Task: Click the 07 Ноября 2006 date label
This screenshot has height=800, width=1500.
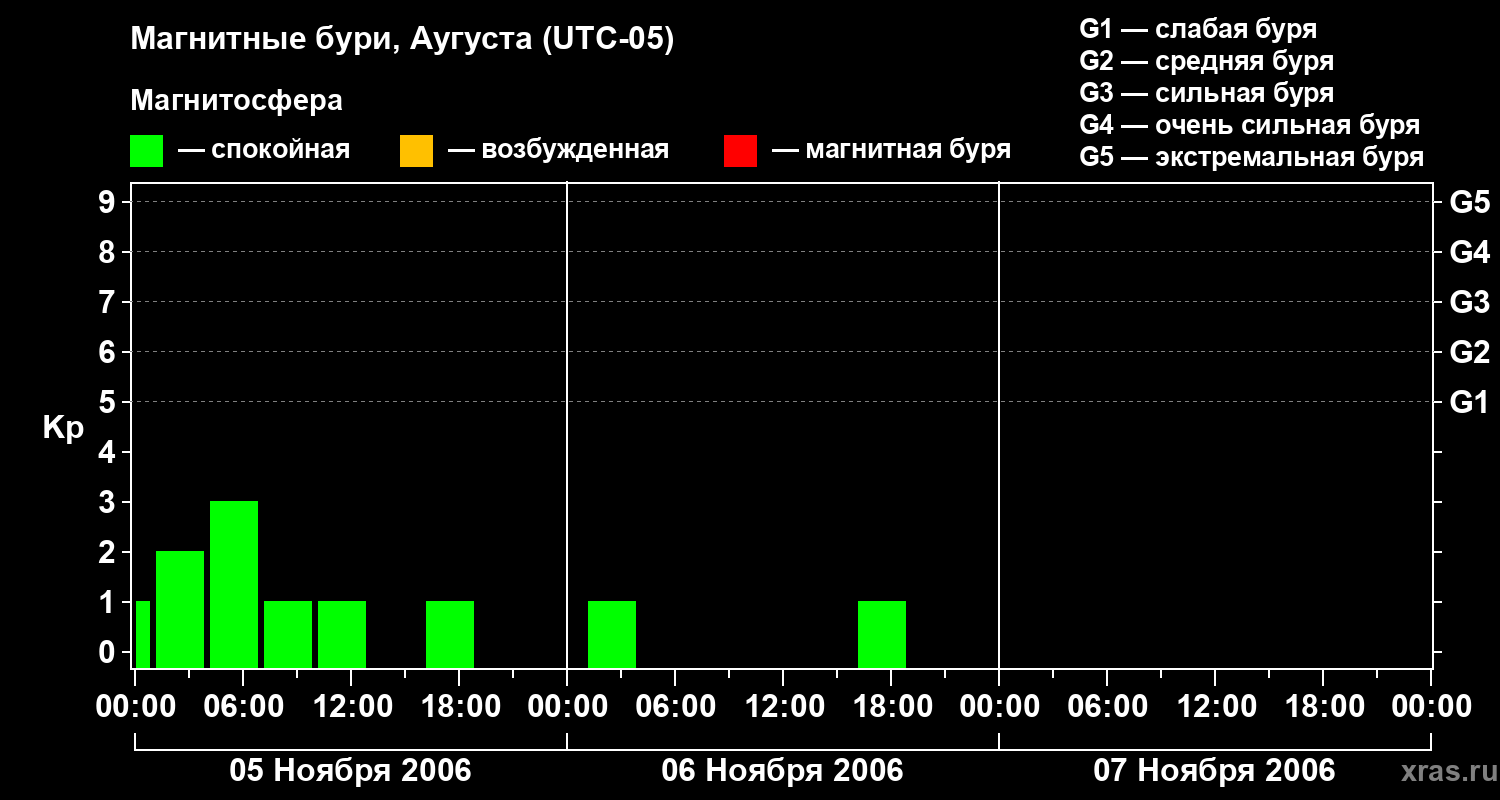Action: (1214, 771)
